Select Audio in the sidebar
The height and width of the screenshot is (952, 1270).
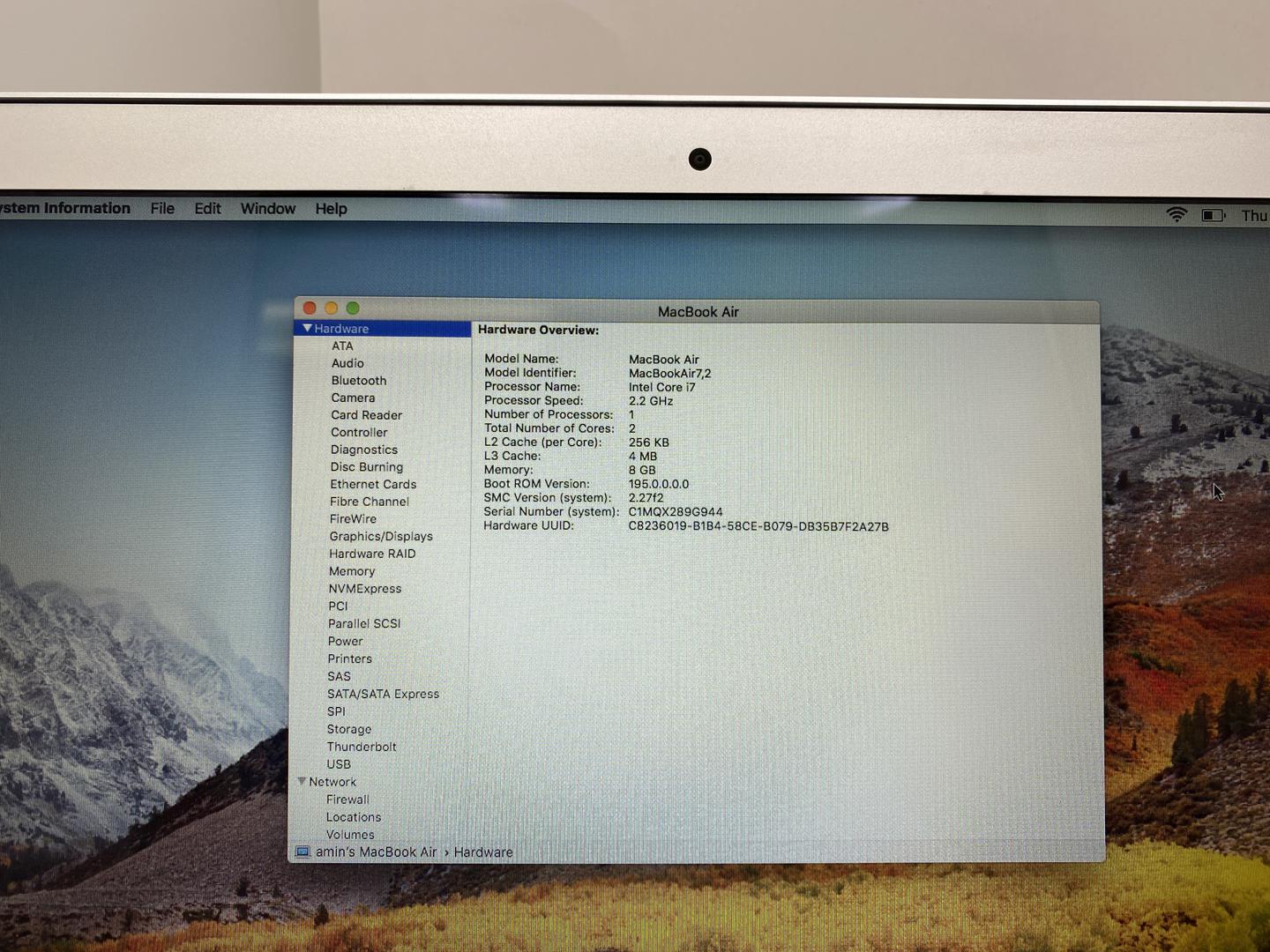pyautogui.click(x=347, y=363)
